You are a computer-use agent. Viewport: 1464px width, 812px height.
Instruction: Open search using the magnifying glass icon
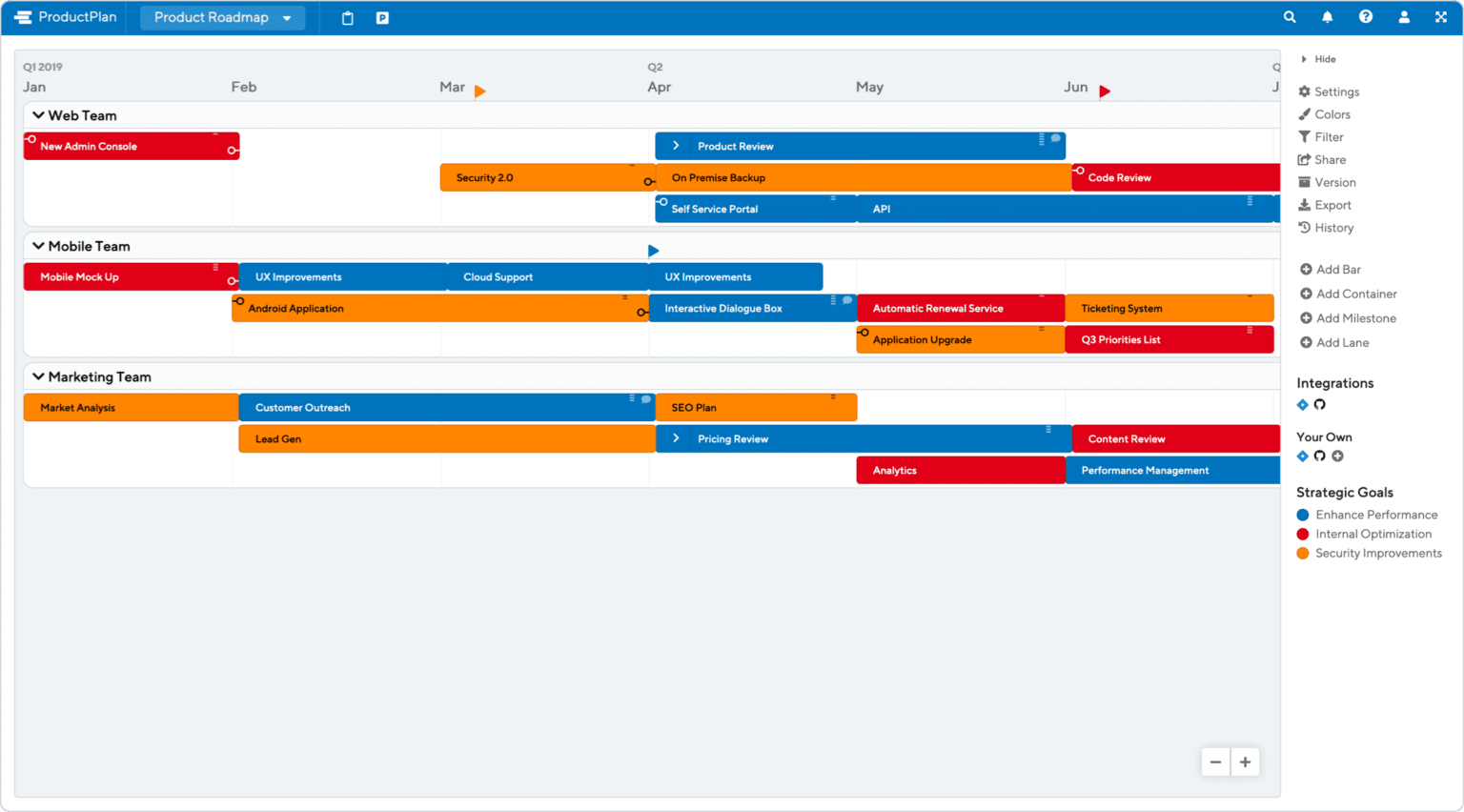pos(1290,16)
